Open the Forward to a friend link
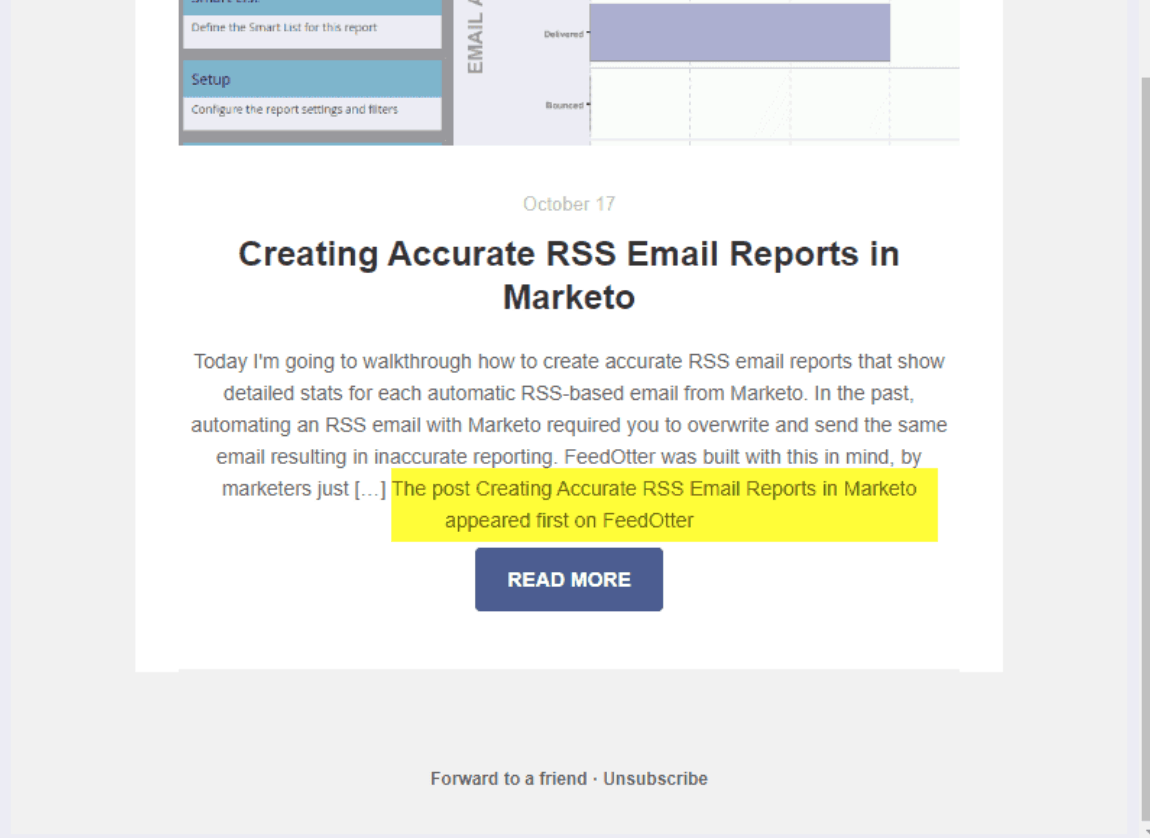1150x838 pixels. pyautogui.click(x=508, y=778)
